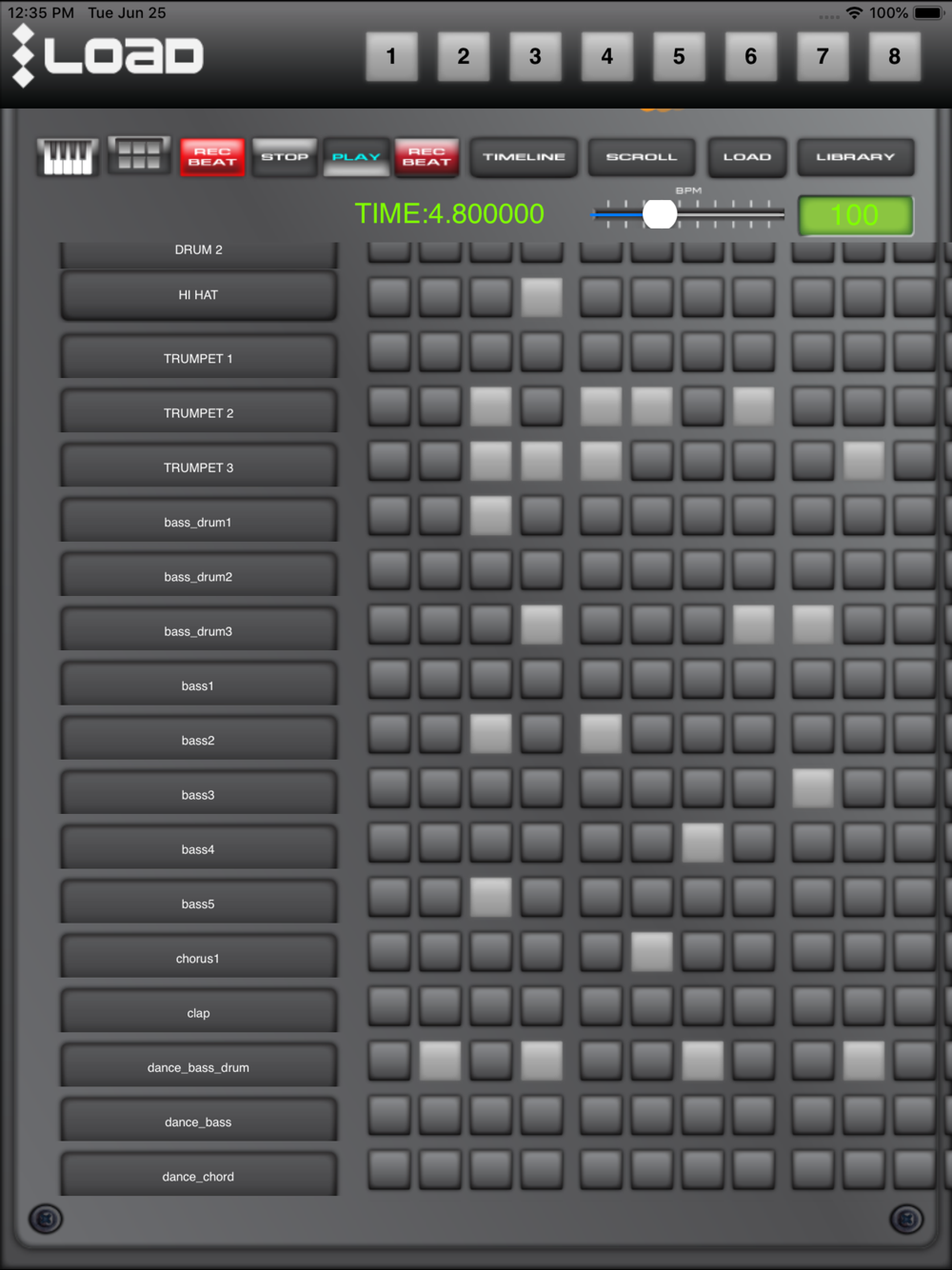Select the bass_drum1 track
Image resolution: width=952 pixels, height=1270 pixels.
tap(198, 522)
